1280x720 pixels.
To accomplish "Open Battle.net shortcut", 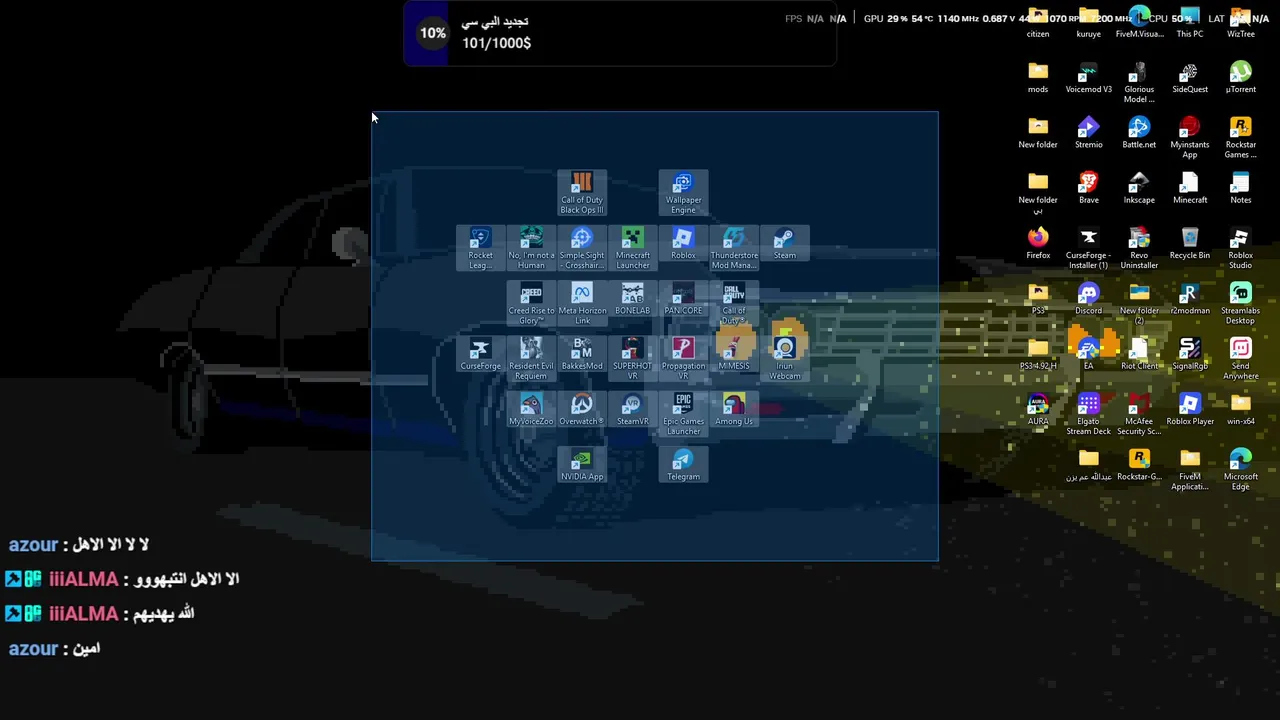I will (x=1139, y=132).
